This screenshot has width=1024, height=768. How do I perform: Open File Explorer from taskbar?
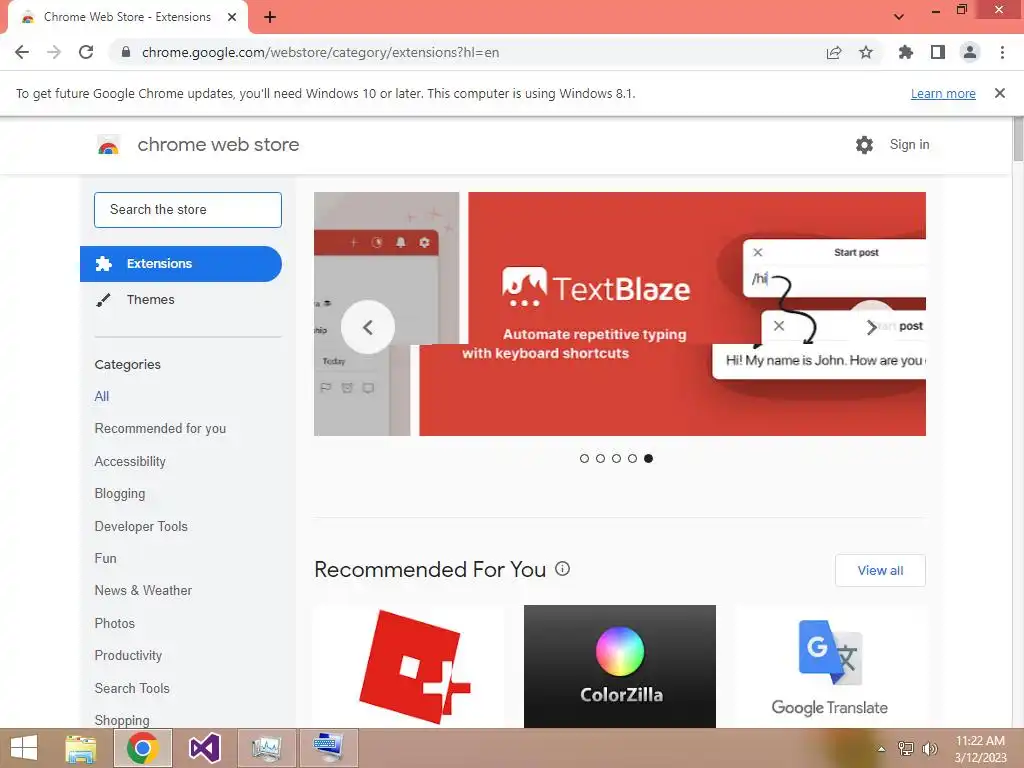pyautogui.click(x=81, y=748)
